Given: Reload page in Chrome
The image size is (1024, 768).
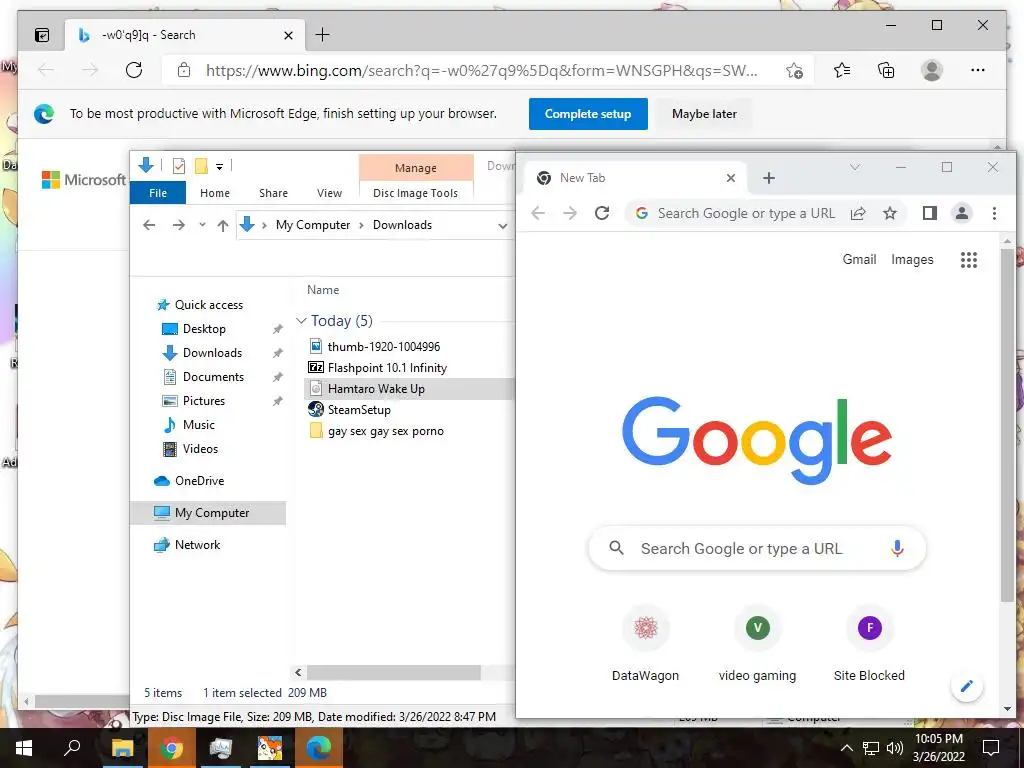Looking at the screenshot, I should (x=602, y=213).
